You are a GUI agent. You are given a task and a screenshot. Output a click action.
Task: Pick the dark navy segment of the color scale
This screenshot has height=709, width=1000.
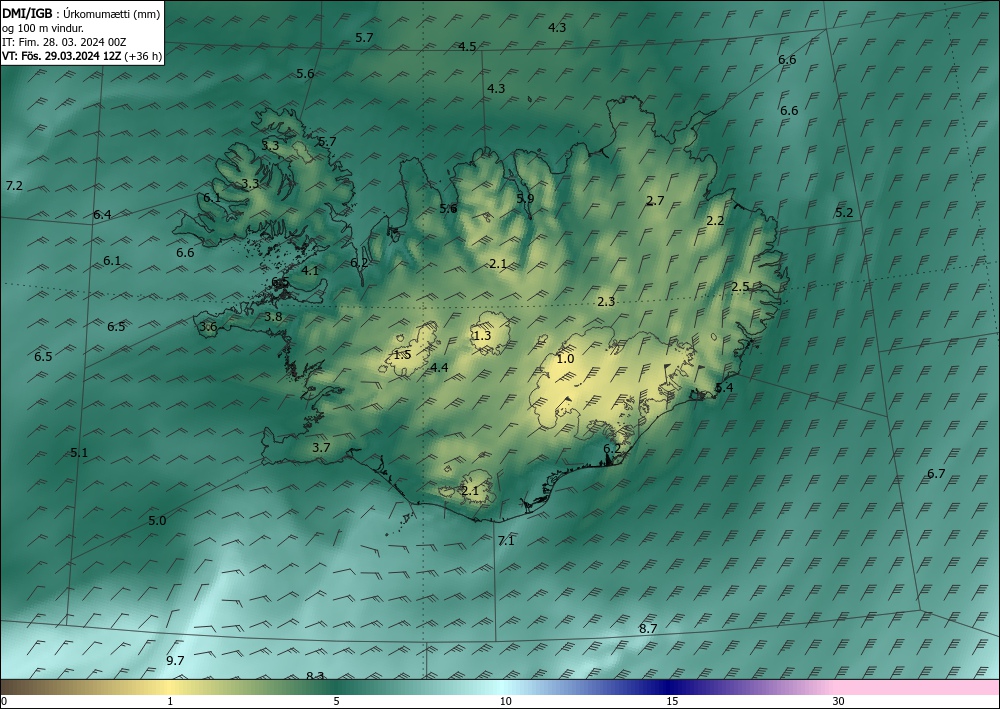pos(670,687)
